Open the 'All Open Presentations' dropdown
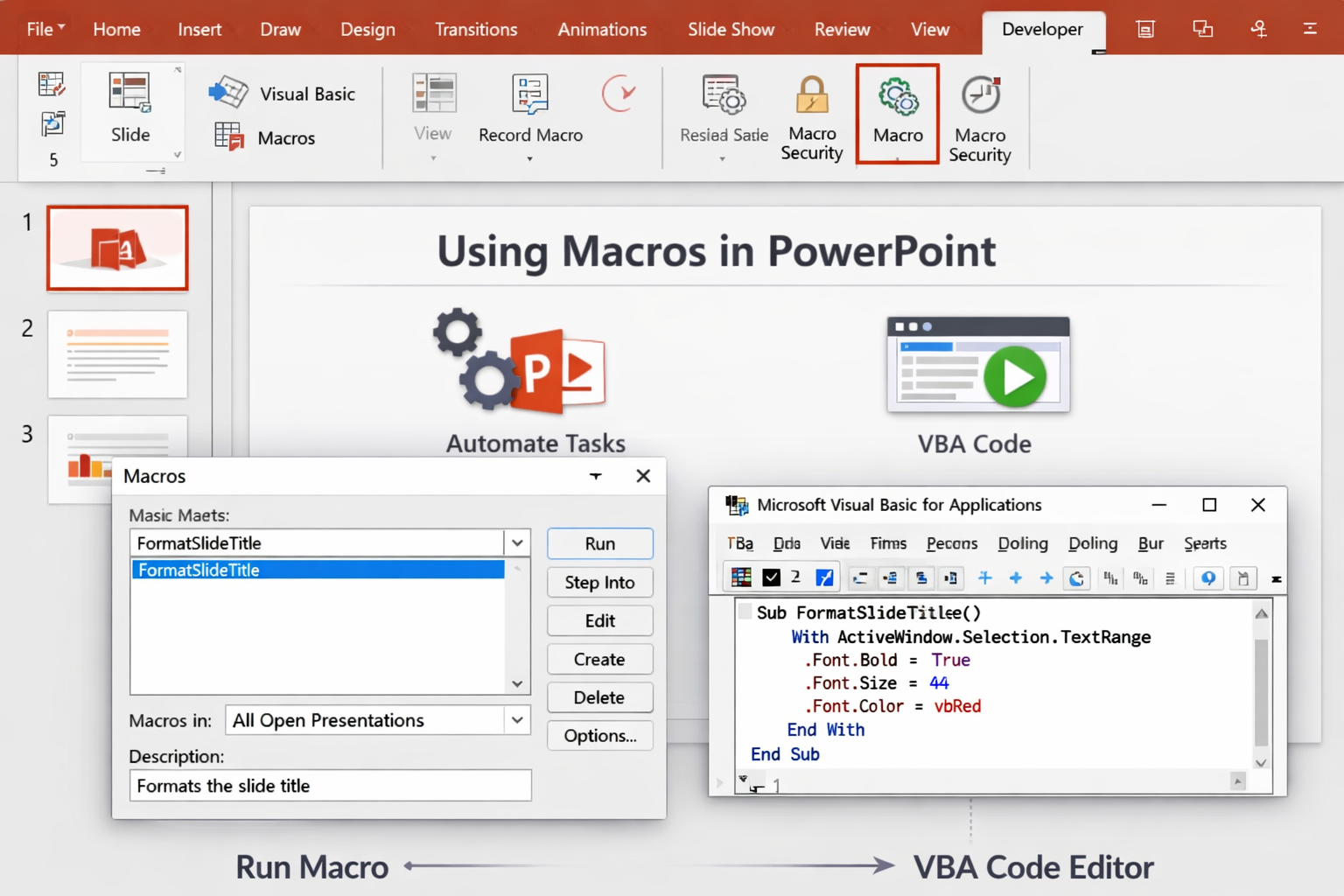Screen dimensions: 1344x896 click(515, 720)
